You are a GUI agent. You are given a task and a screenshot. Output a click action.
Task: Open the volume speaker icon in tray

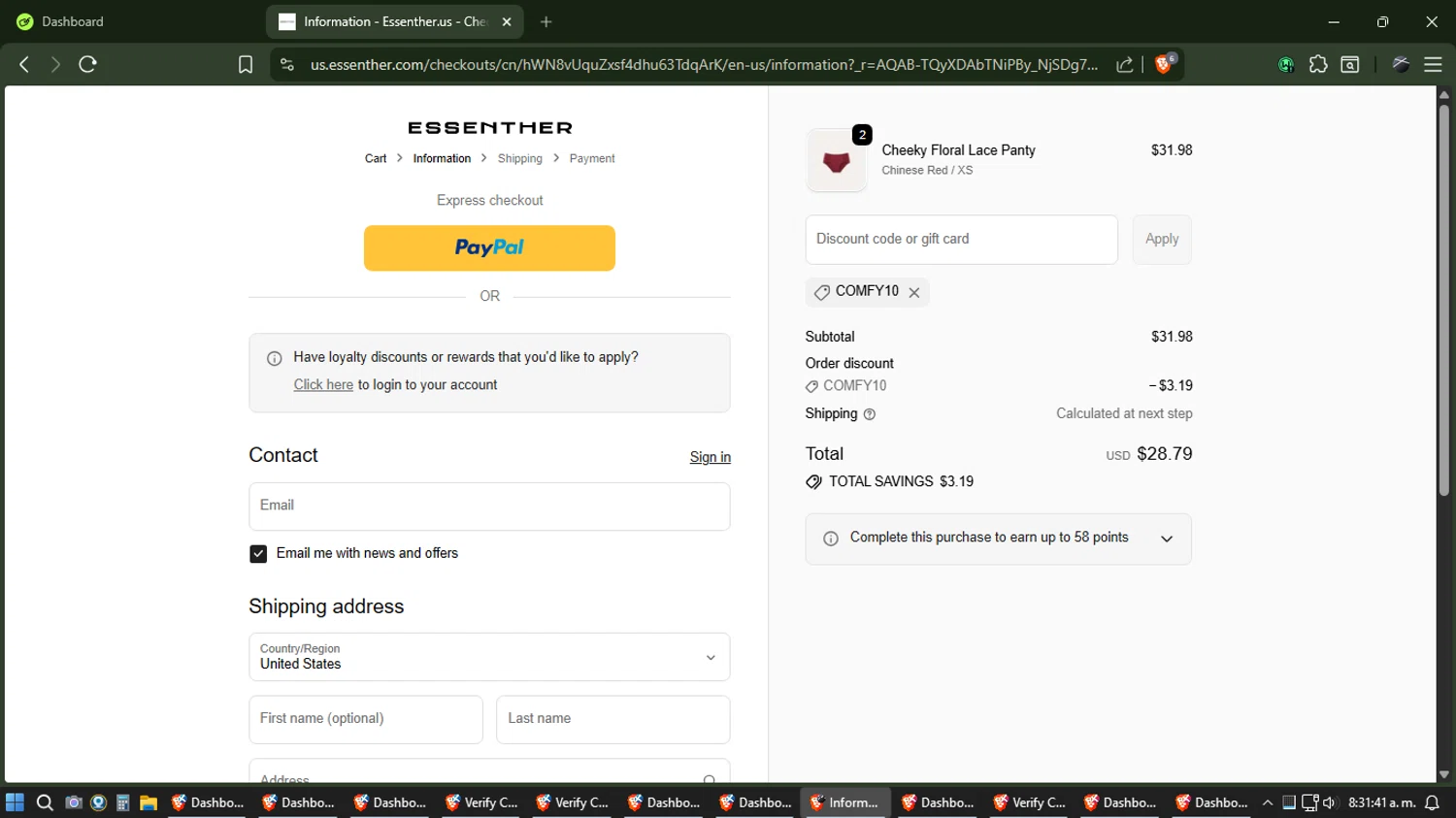click(1330, 802)
